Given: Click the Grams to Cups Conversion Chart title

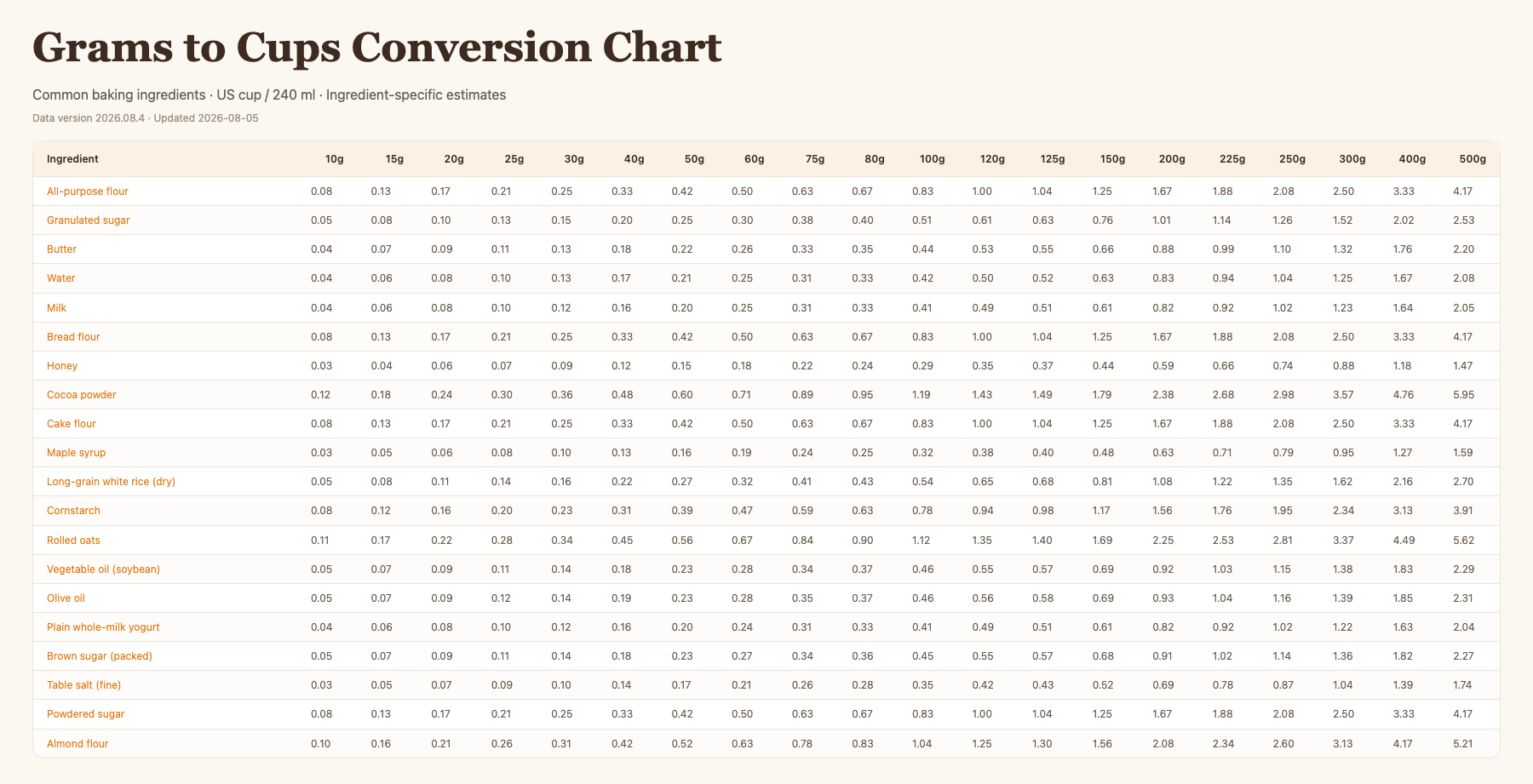Looking at the screenshot, I should click(377, 47).
